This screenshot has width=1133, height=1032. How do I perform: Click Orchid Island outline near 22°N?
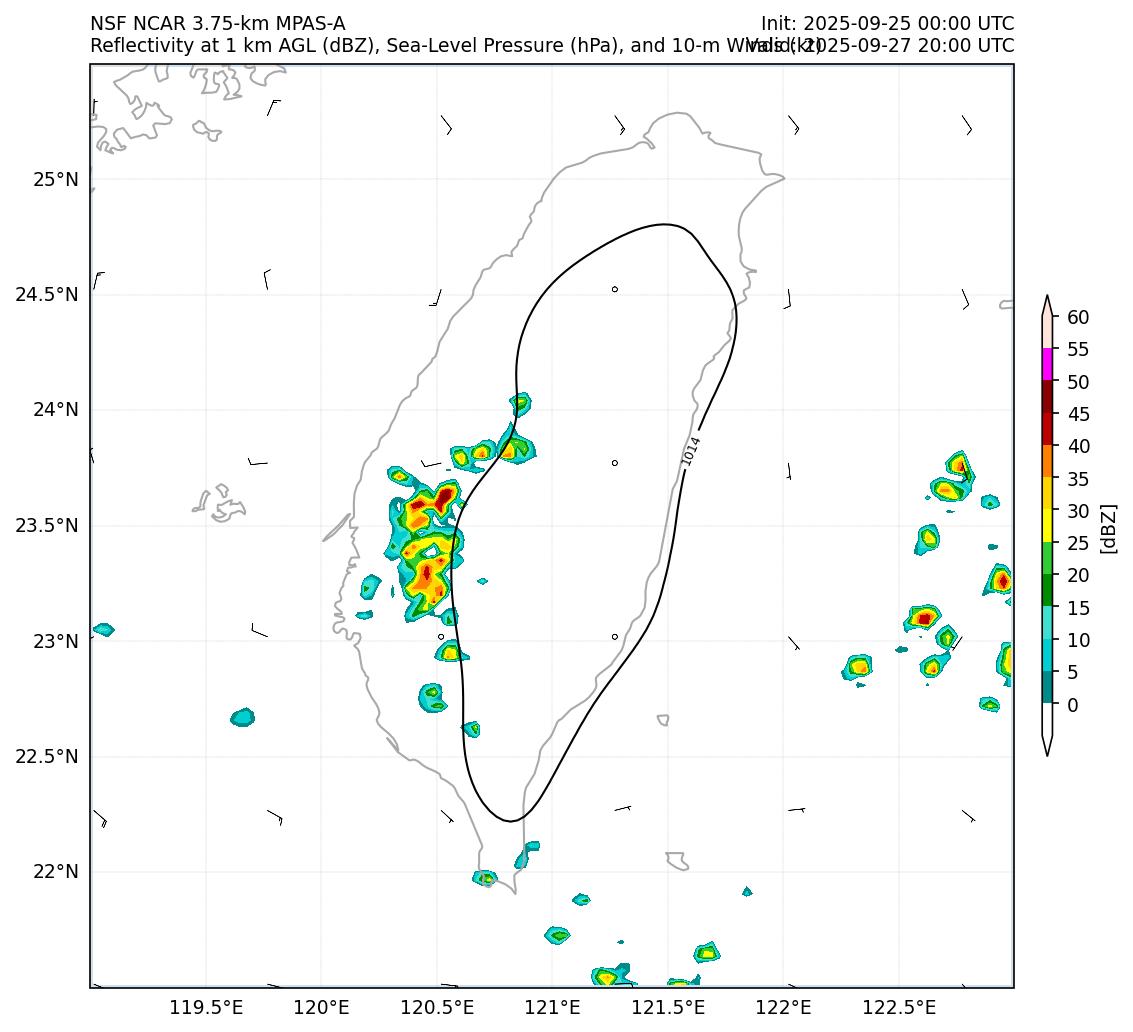678,860
